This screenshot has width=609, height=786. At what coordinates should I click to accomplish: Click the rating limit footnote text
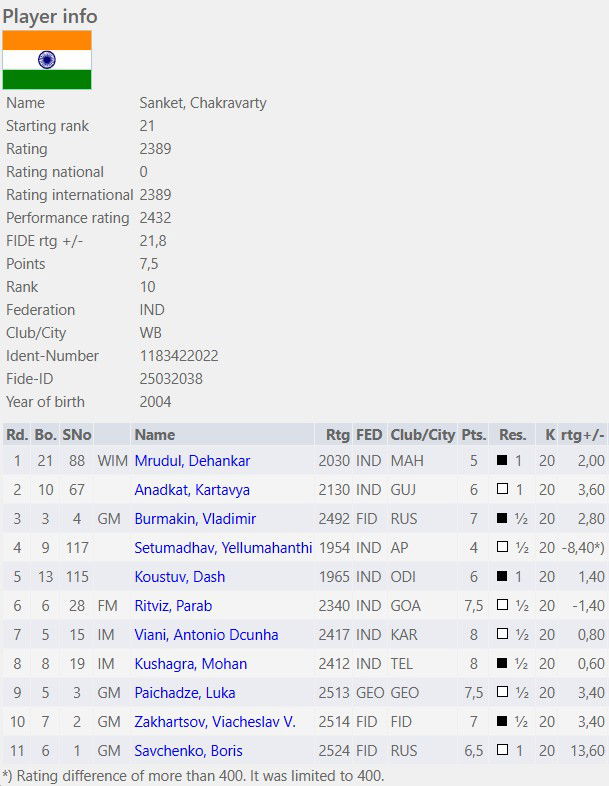coord(195,776)
